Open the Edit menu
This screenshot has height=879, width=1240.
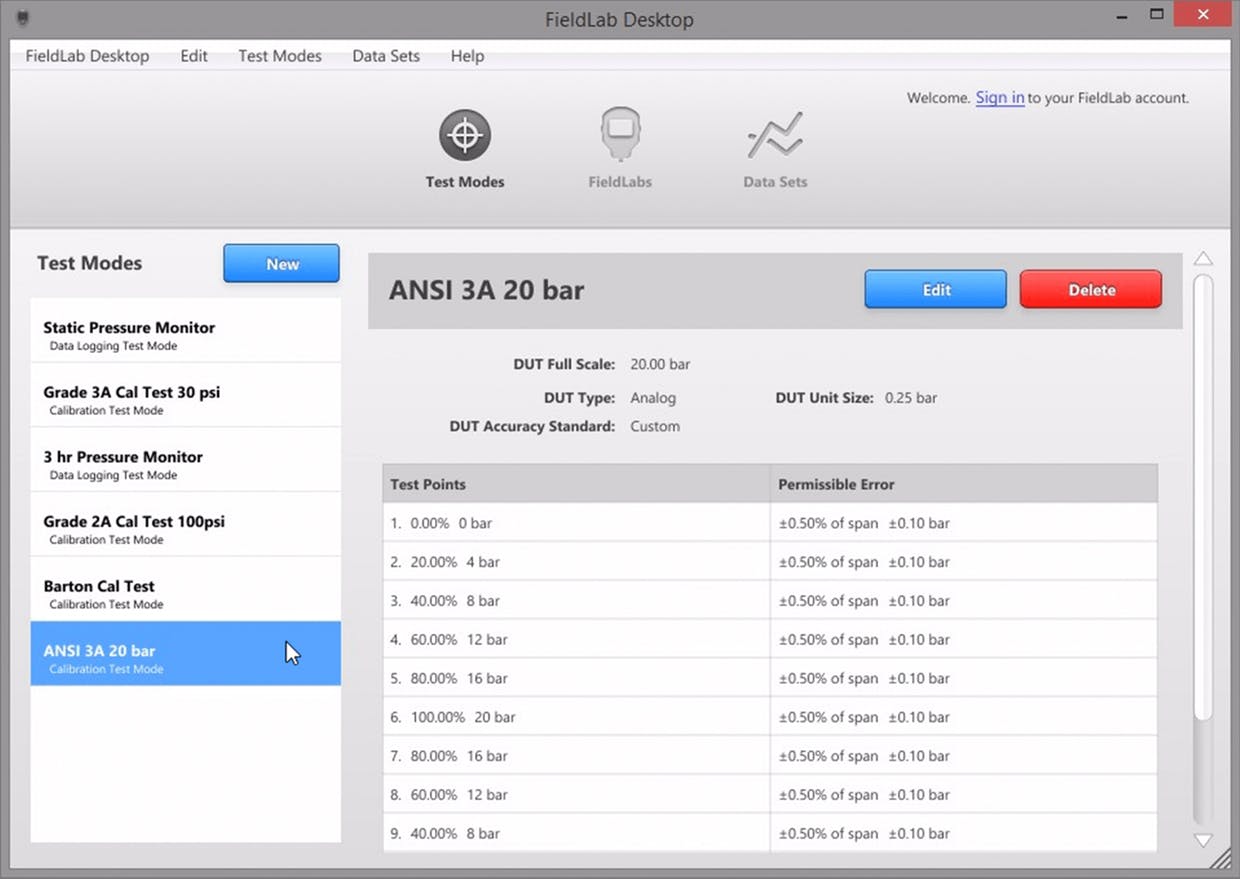point(194,56)
